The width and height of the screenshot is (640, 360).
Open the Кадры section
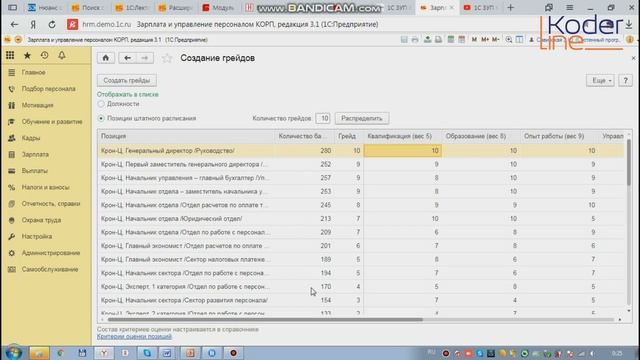[x=31, y=138]
